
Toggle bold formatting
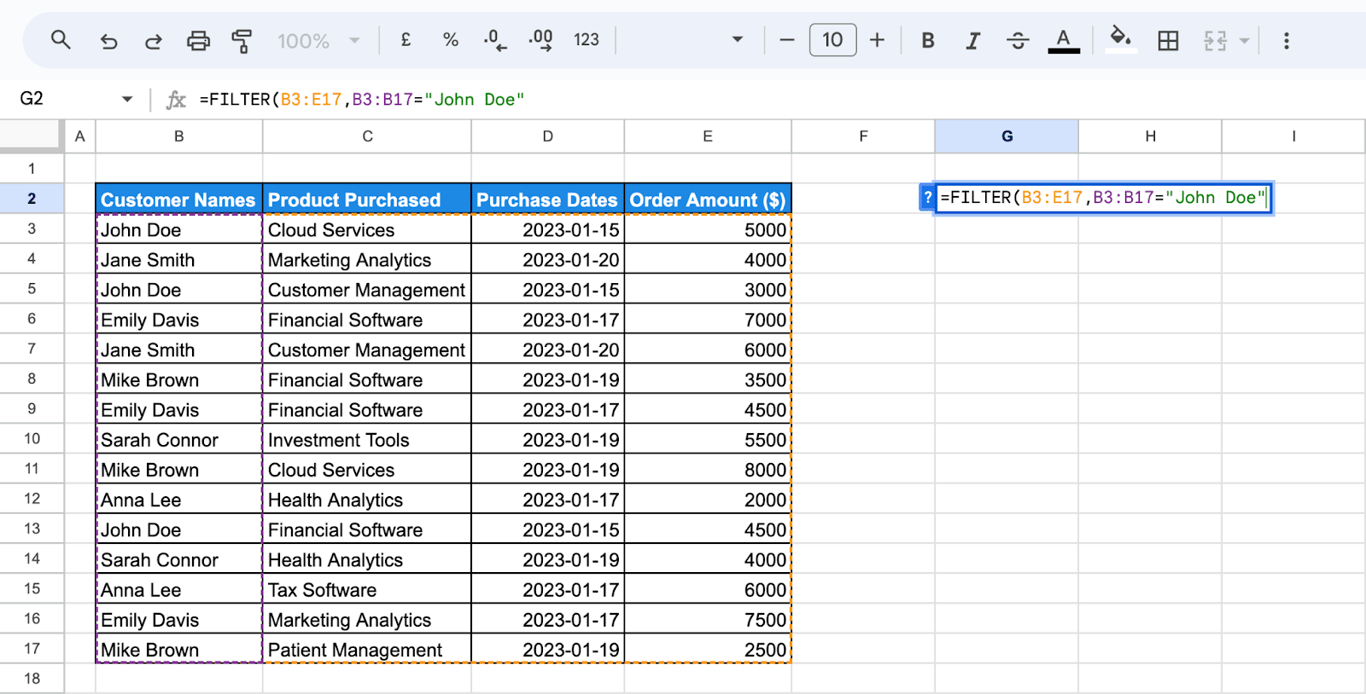(x=928, y=41)
